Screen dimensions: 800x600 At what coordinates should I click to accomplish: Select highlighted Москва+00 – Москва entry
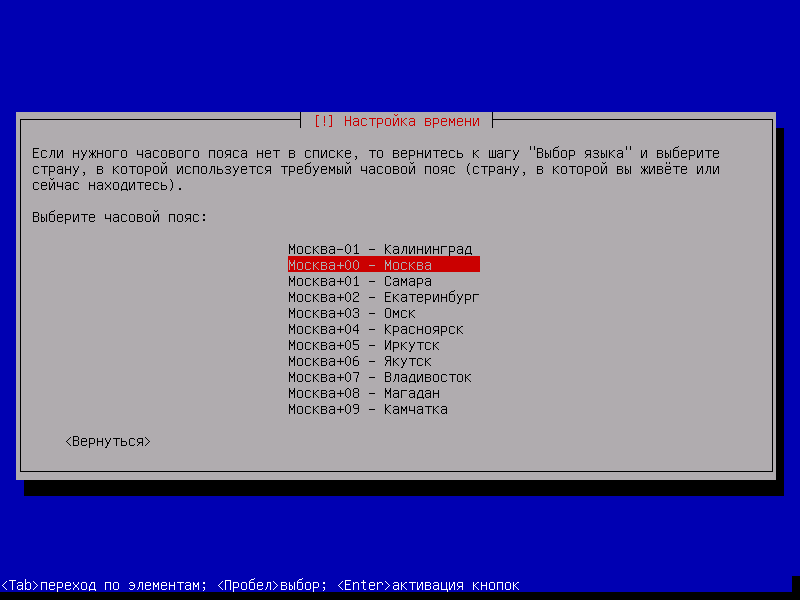(x=384, y=265)
